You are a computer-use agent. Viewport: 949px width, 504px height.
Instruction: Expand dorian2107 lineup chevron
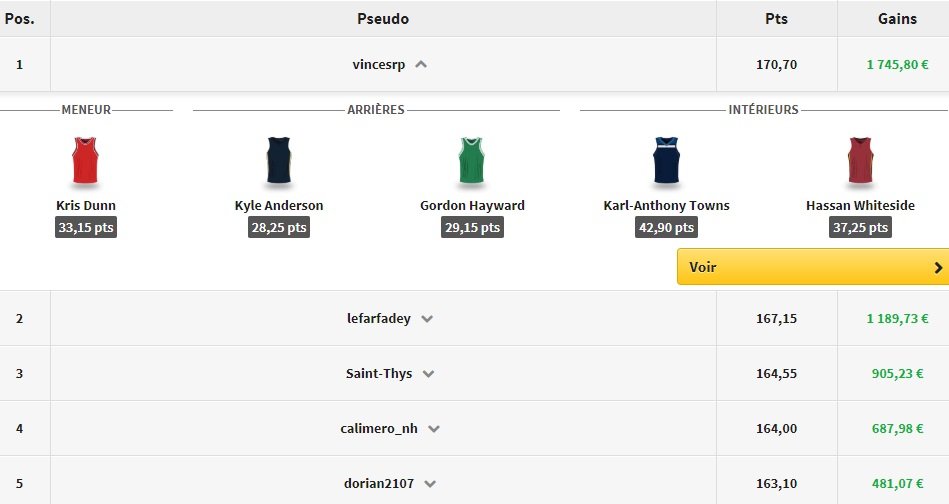pyautogui.click(x=430, y=484)
